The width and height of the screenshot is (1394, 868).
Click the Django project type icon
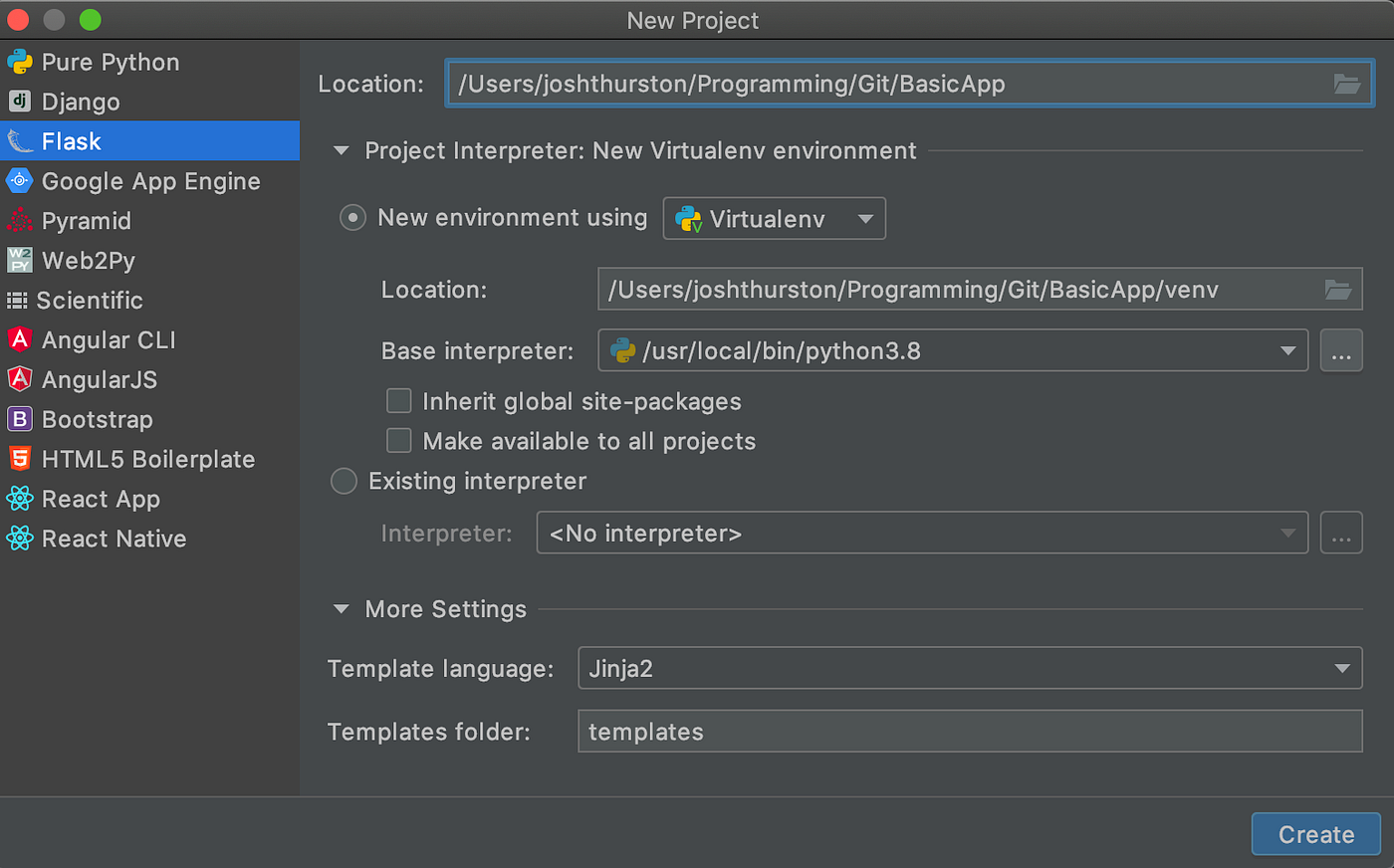20,102
